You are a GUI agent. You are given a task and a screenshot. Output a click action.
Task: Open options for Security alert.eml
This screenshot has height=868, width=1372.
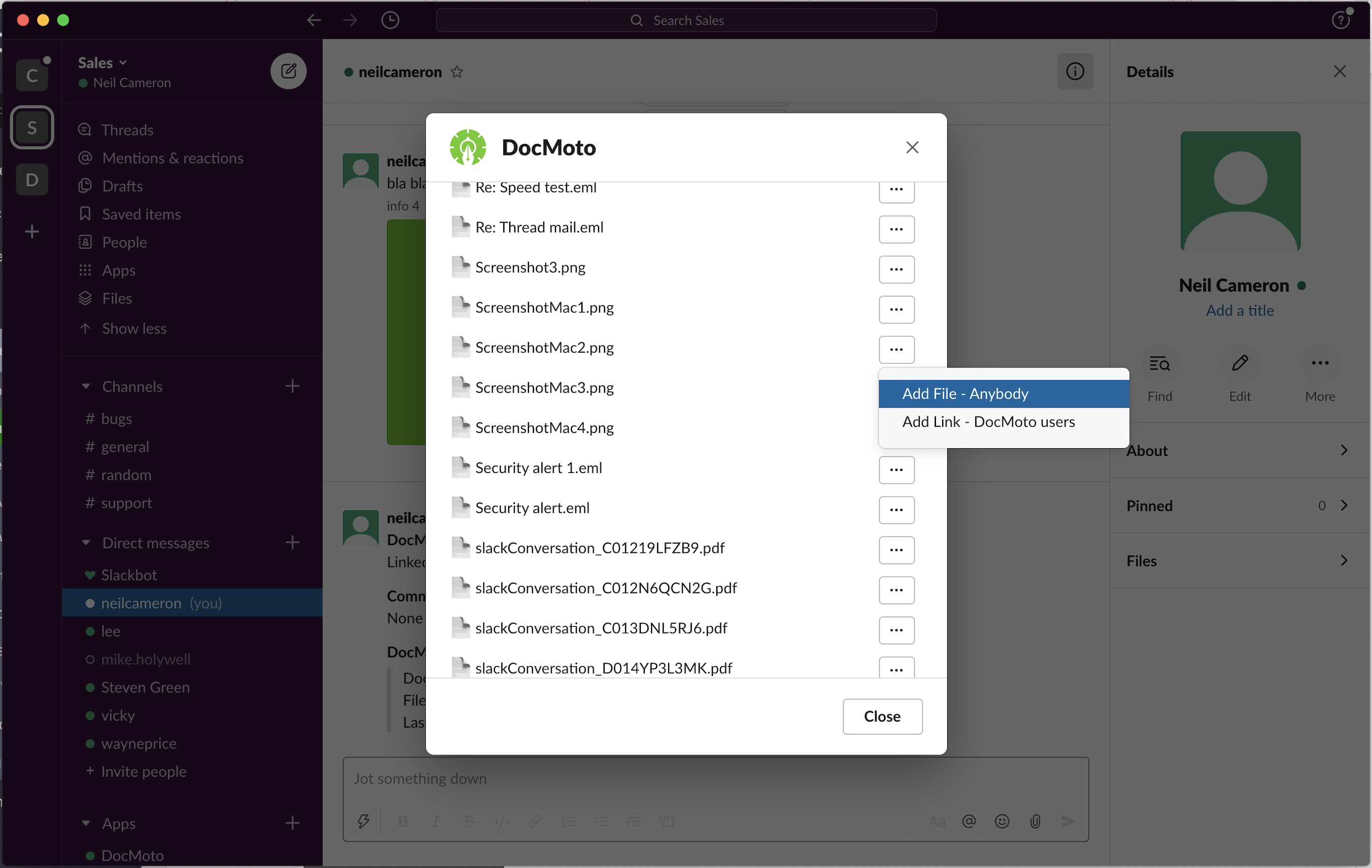[896, 510]
